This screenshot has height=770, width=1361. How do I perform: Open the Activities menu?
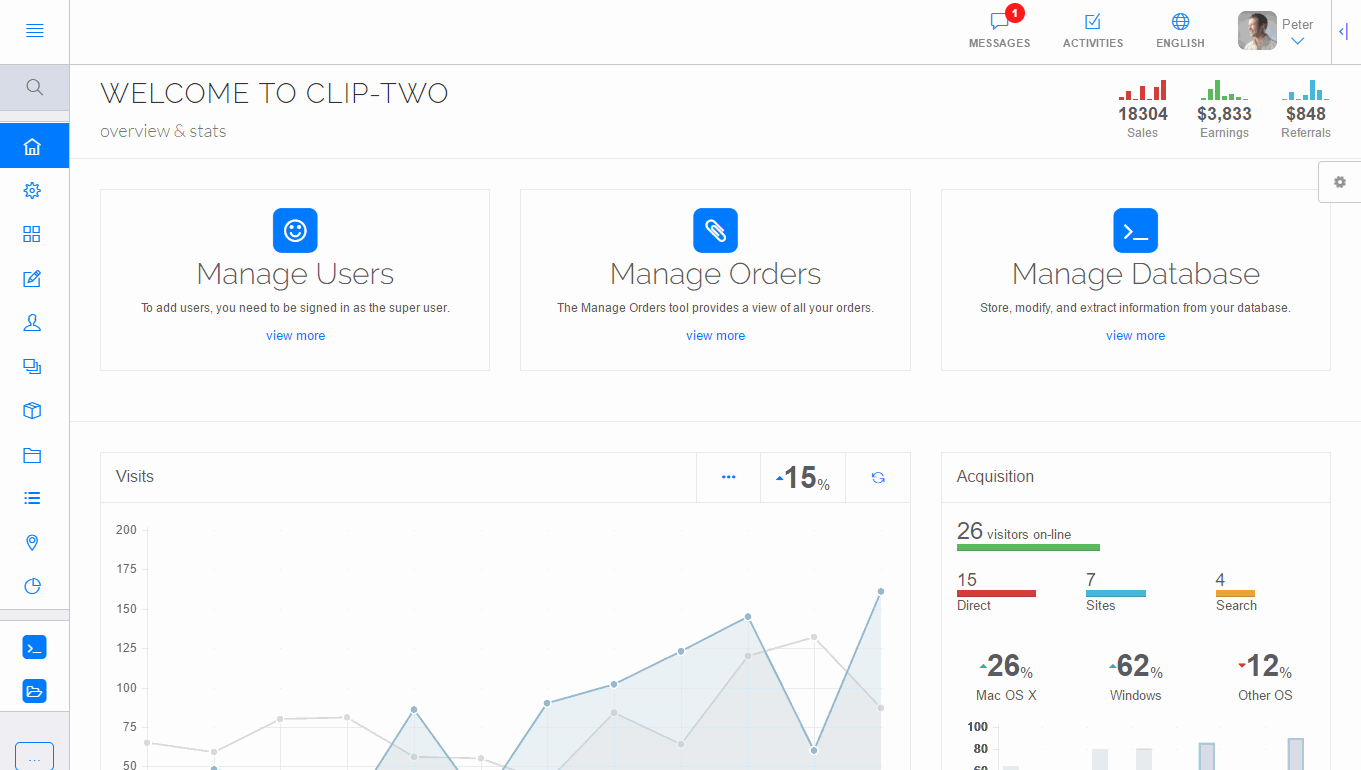1092,31
